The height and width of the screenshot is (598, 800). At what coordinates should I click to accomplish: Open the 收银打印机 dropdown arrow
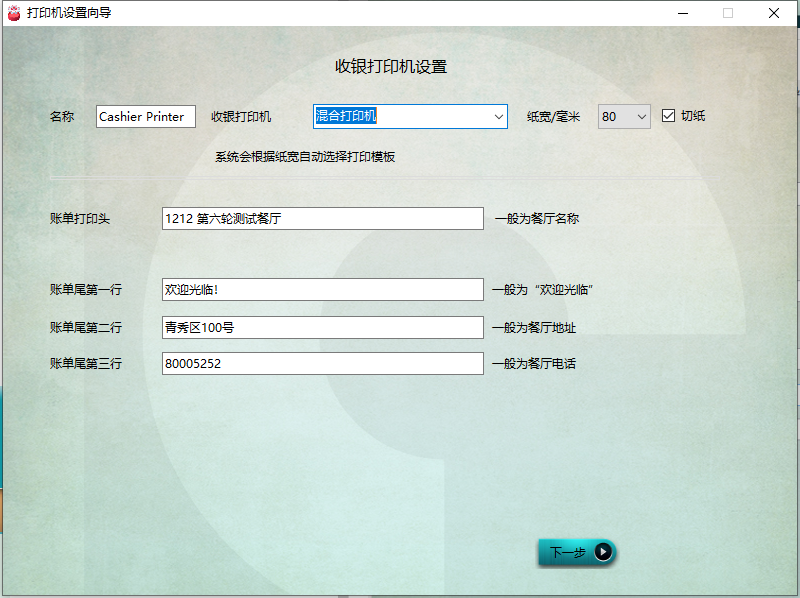499,117
